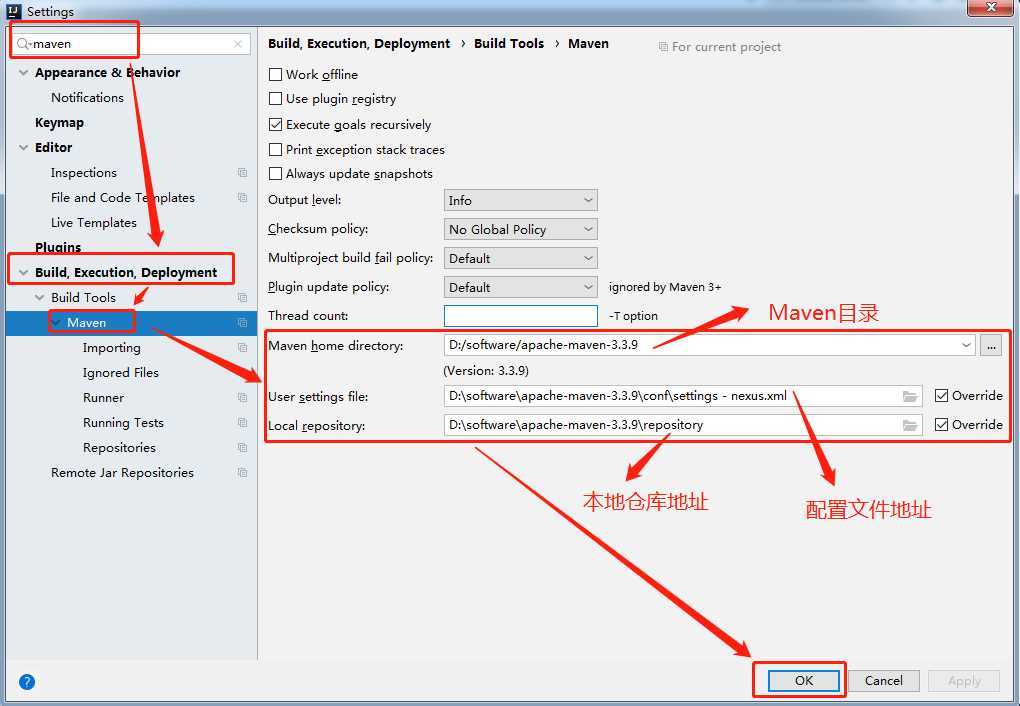Open the Output level dropdown

[x=520, y=200]
